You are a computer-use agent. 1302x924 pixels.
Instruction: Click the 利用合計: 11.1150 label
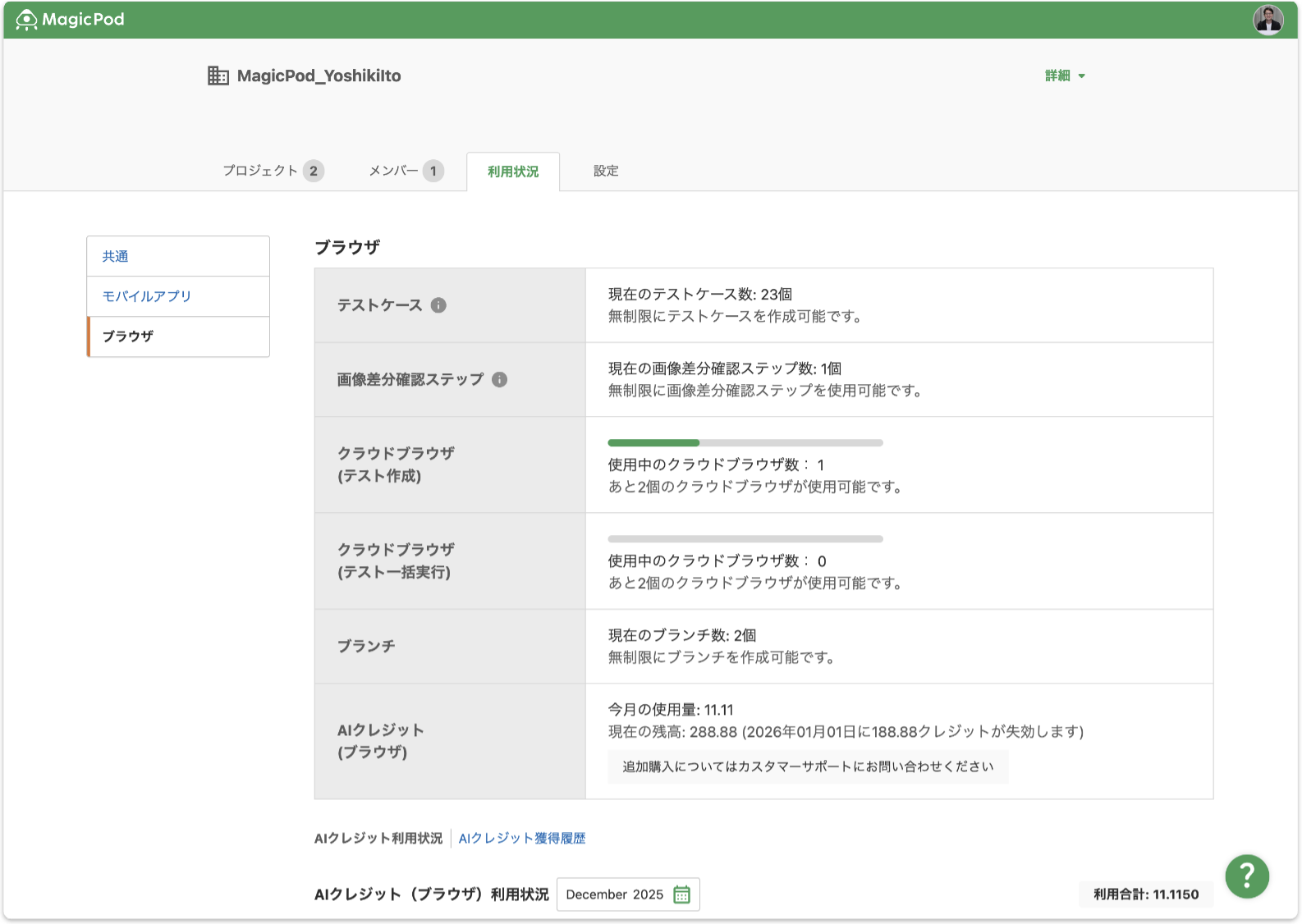pyautogui.click(x=1146, y=894)
